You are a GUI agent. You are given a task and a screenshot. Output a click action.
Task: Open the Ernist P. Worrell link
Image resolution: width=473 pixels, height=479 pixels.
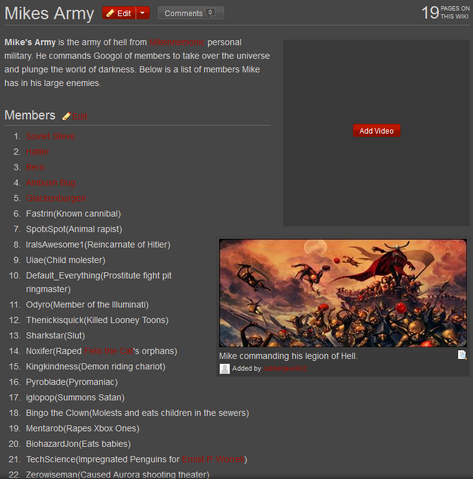213,459
